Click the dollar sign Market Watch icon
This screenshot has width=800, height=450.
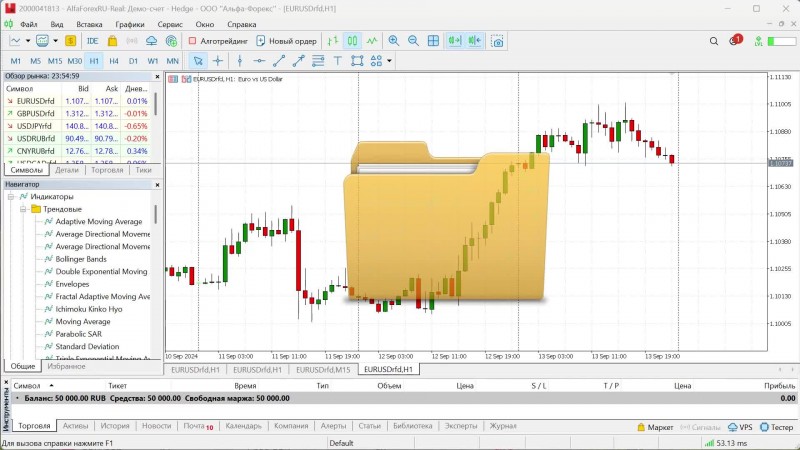pyautogui.click(x=70, y=41)
